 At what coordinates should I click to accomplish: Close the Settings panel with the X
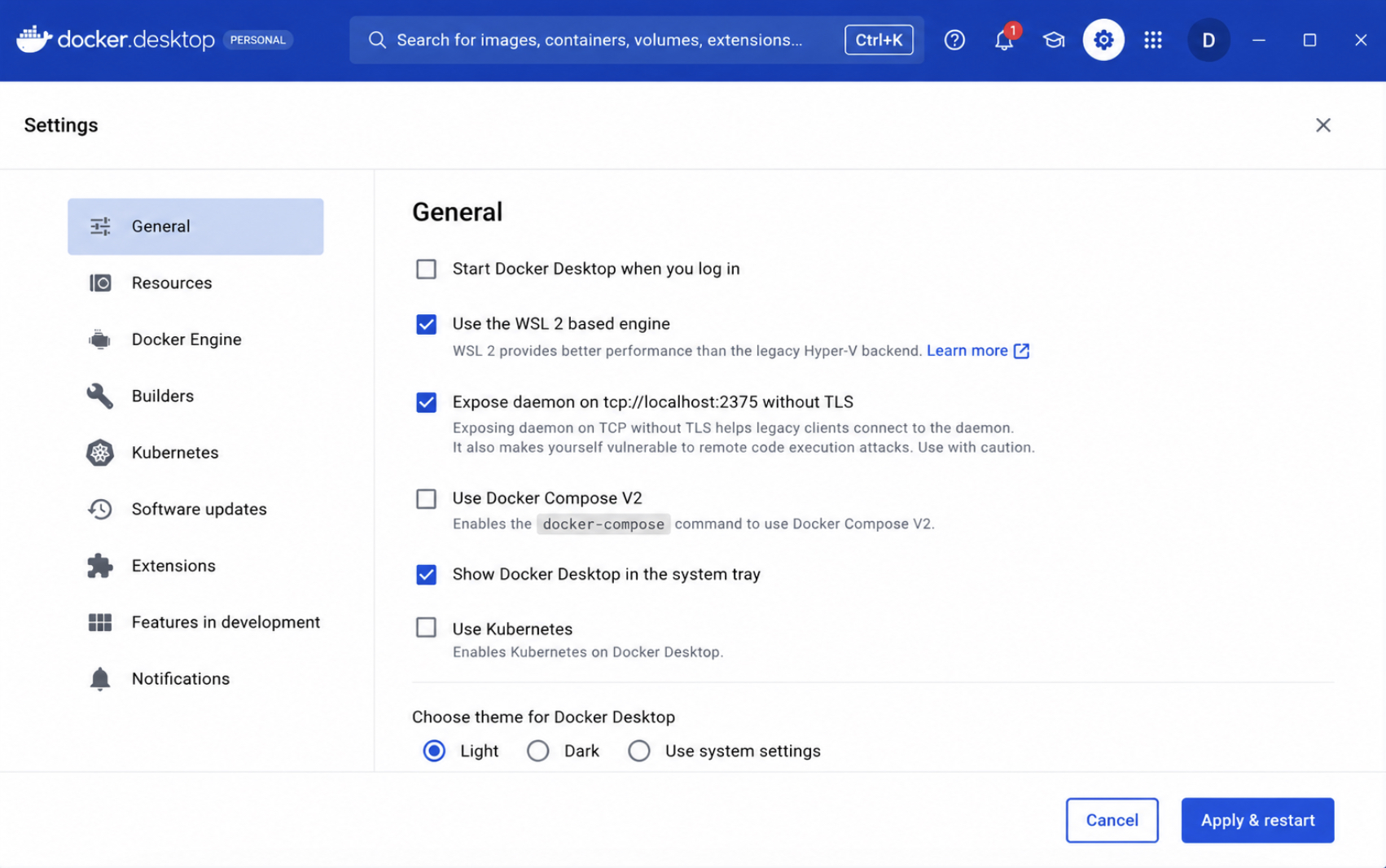(x=1323, y=125)
